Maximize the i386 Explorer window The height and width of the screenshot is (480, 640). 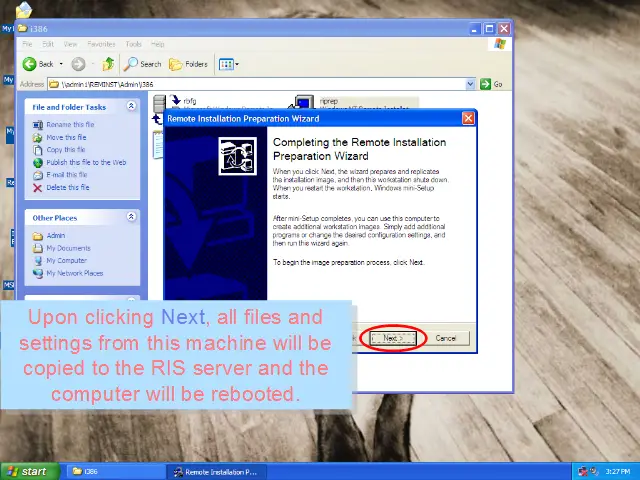489,29
